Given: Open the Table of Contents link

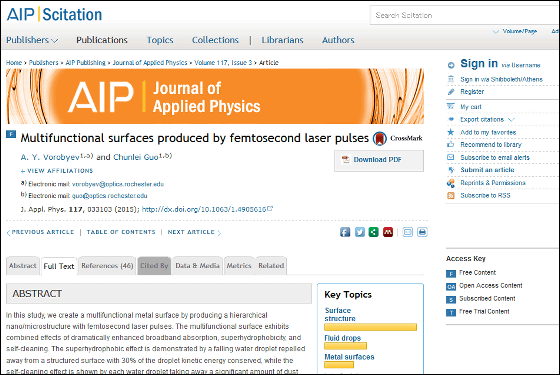Looking at the screenshot, I should (121, 232).
